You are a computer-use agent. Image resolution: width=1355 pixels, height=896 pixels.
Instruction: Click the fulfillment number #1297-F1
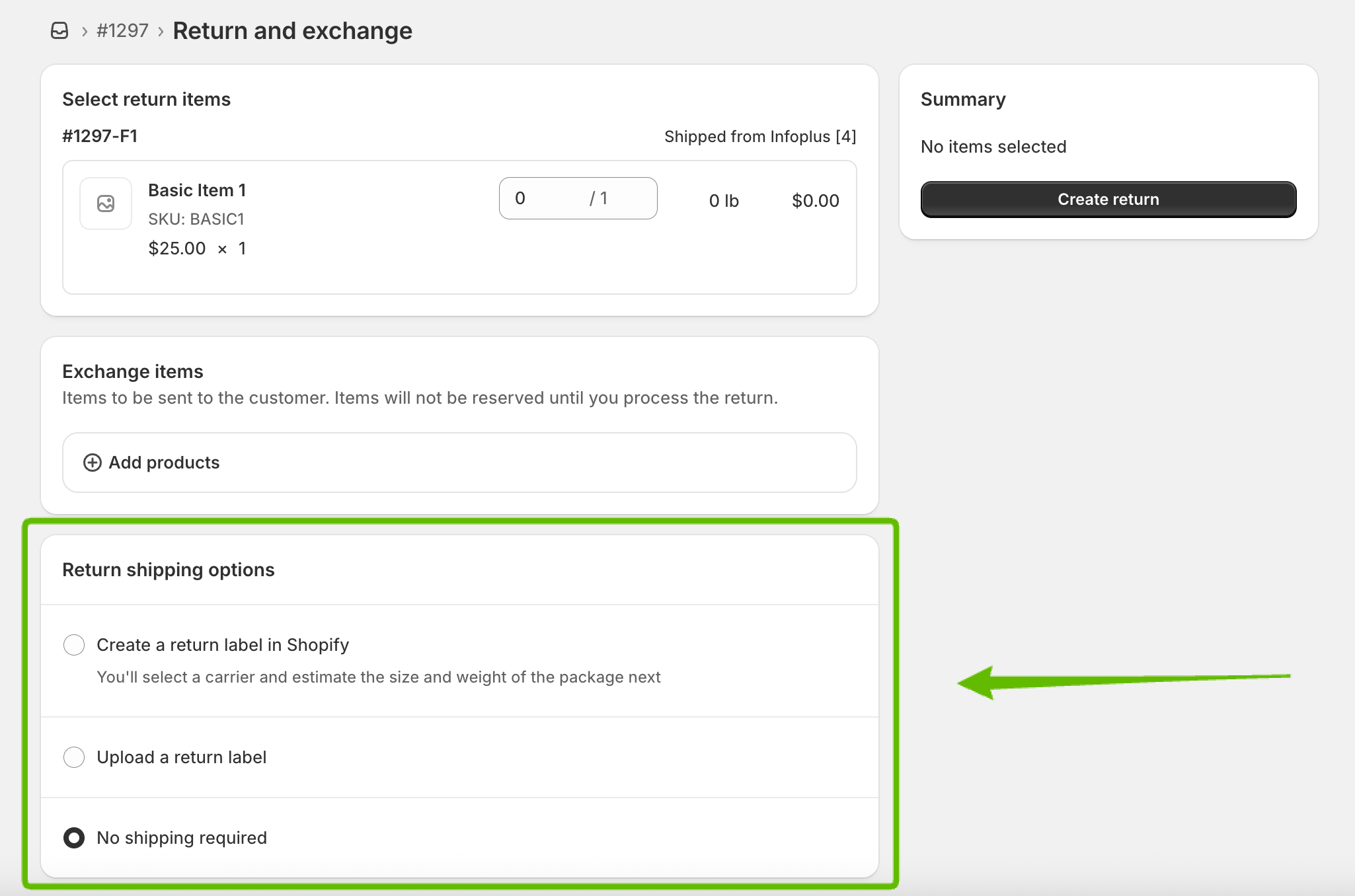click(x=100, y=136)
